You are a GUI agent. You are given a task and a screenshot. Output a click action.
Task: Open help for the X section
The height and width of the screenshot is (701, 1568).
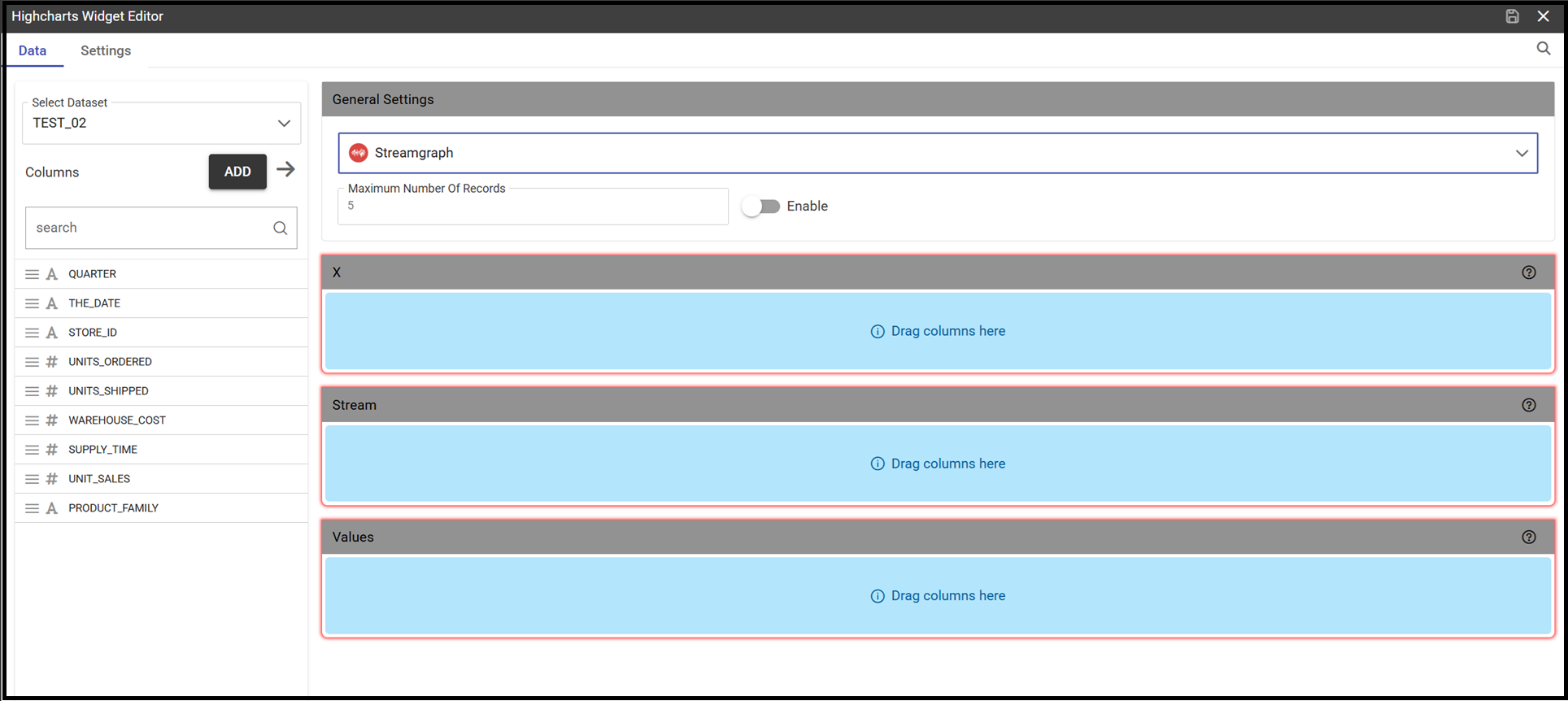click(x=1529, y=272)
